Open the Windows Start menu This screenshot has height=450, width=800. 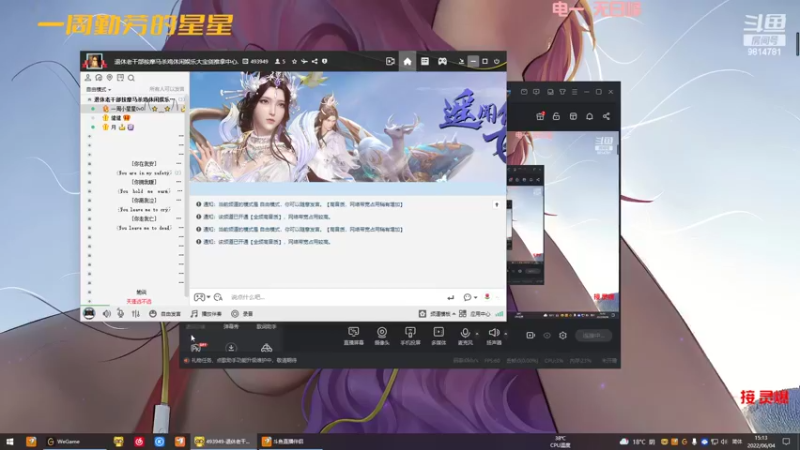[10, 441]
